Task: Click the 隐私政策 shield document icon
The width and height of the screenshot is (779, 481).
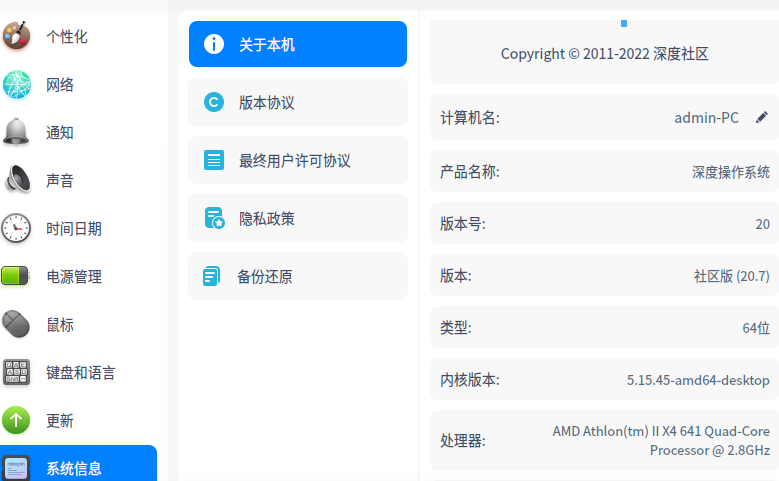Action: point(214,218)
